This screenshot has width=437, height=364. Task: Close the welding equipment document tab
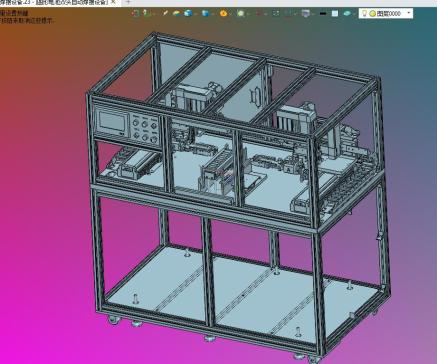[113, 2]
